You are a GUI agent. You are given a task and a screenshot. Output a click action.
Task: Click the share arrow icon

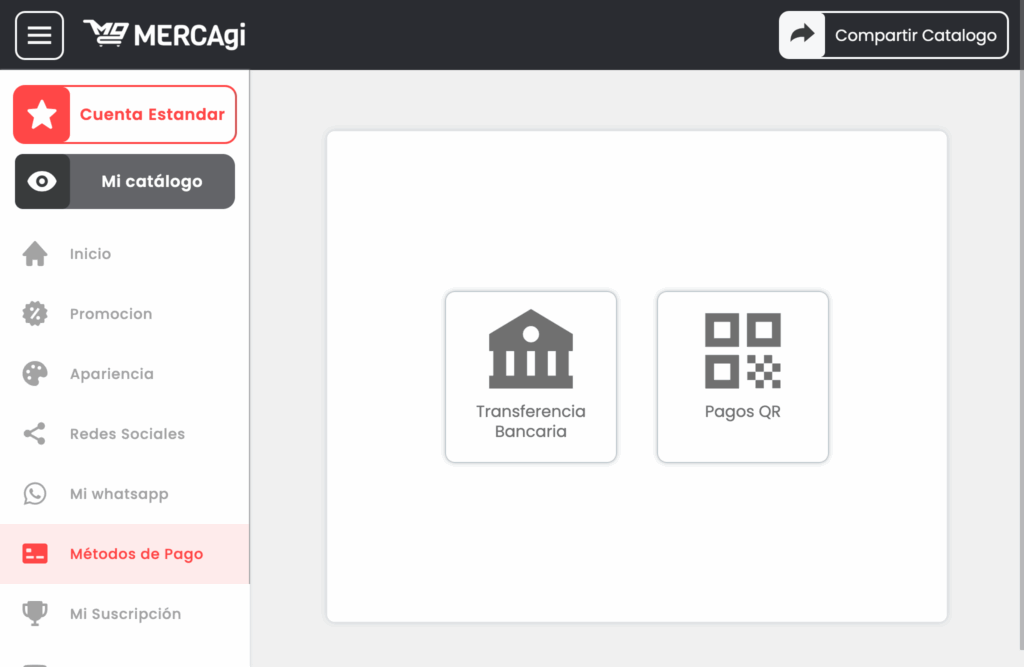tap(802, 35)
